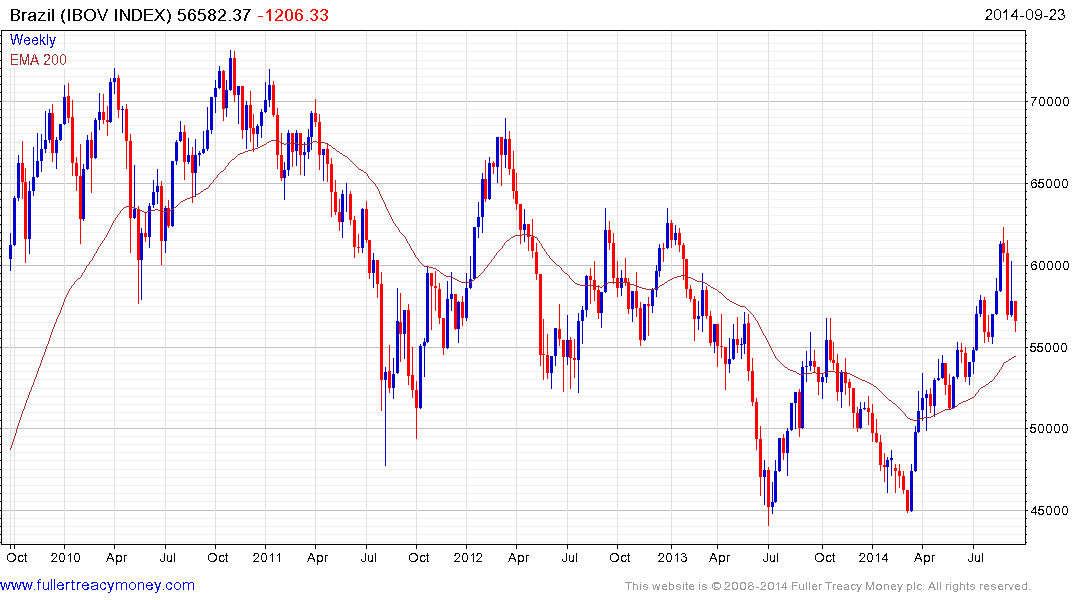Click the 'Weekly' interval label
This screenshot has height=600, width=1075.
[33, 40]
